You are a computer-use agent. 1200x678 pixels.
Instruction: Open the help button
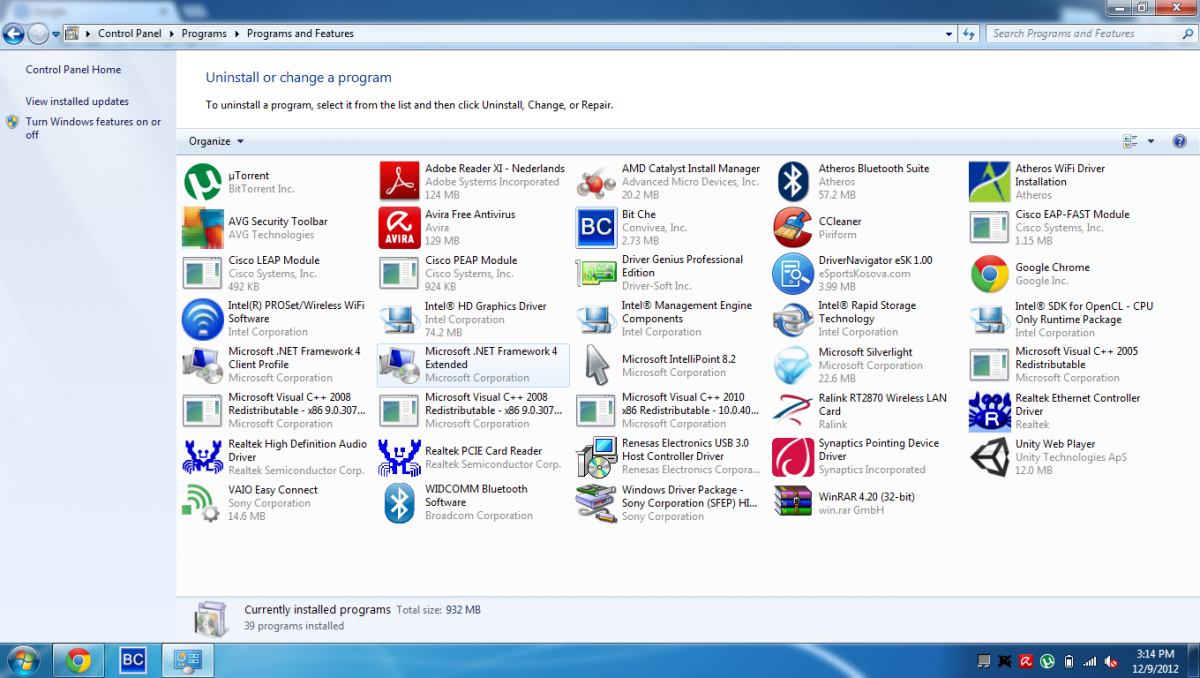pos(1179,142)
